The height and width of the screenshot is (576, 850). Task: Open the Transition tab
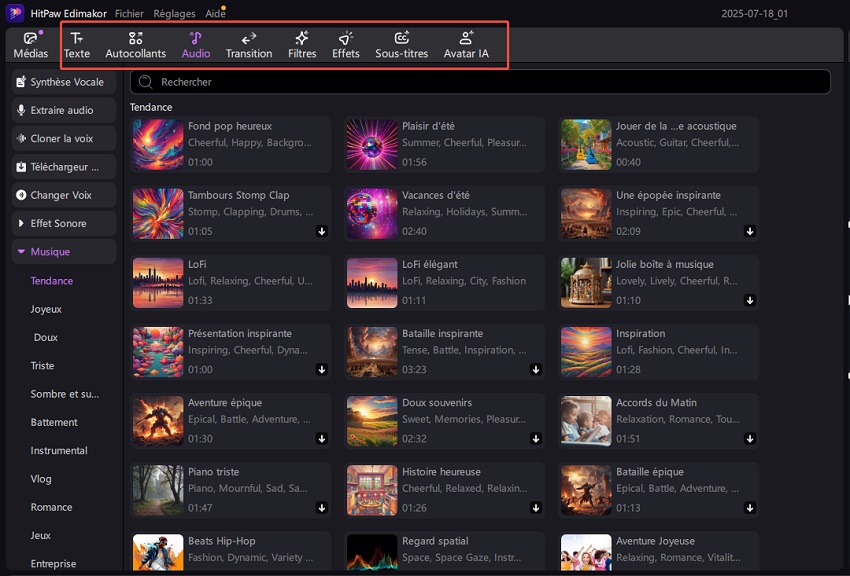tap(249, 45)
